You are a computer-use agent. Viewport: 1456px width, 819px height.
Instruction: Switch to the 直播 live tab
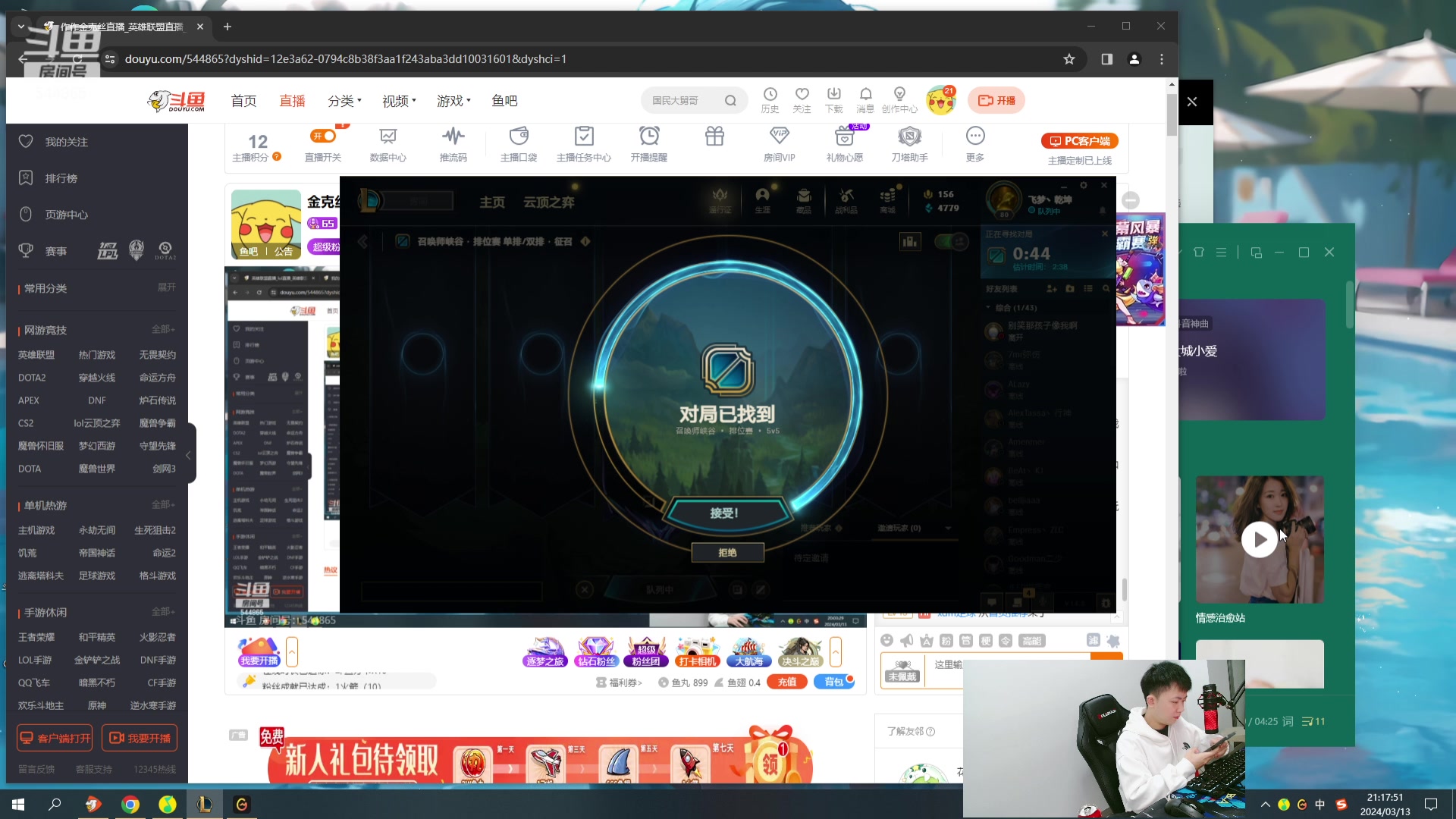[292, 101]
